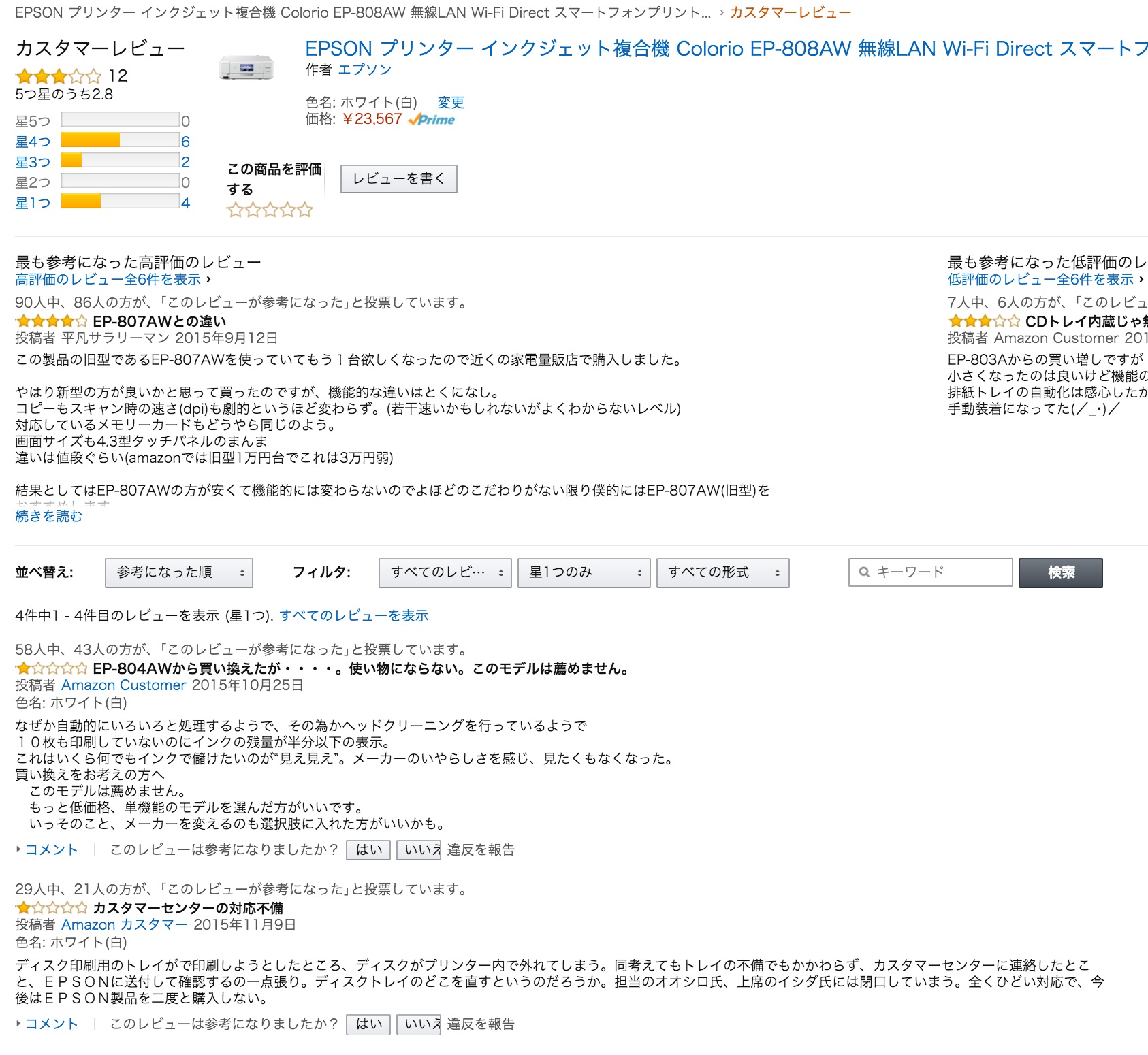The width and height of the screenshot is (1148, 1055).
Task: Open the EPSON EP-808AW product title link
Action: coord(726,48)
